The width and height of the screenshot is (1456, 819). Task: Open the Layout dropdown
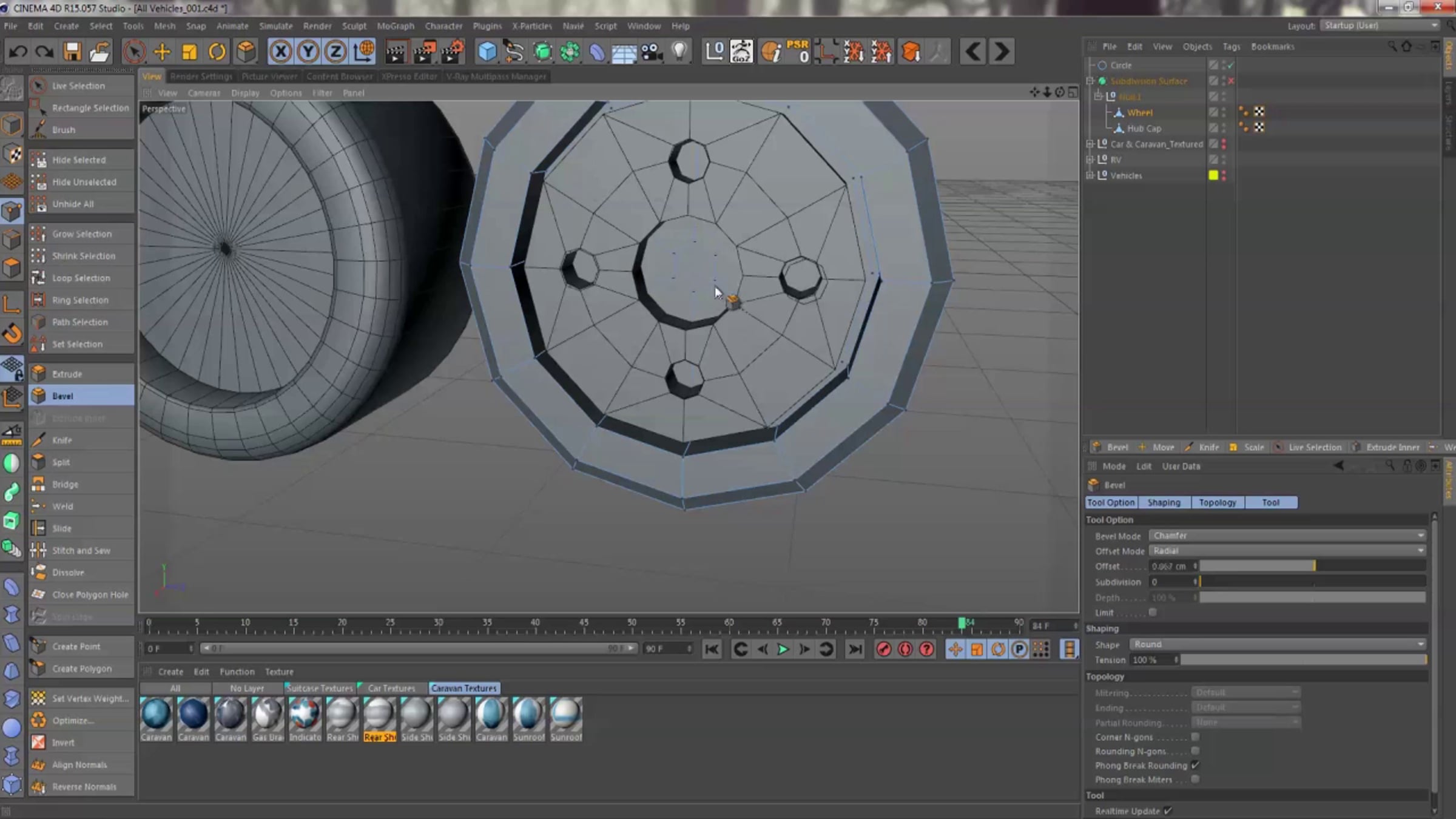point(1380,25)
